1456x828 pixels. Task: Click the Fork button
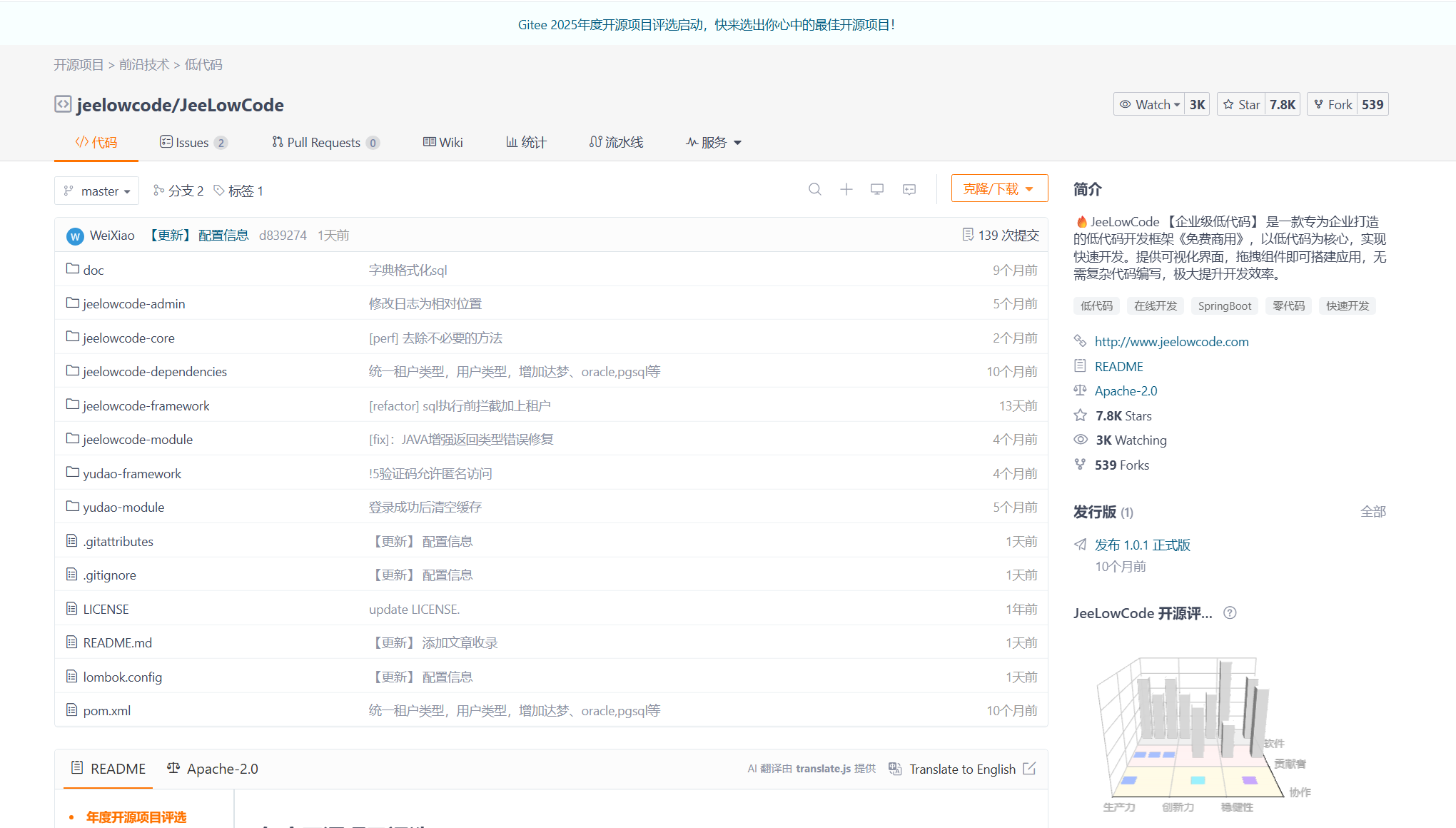click(1332, 104)
